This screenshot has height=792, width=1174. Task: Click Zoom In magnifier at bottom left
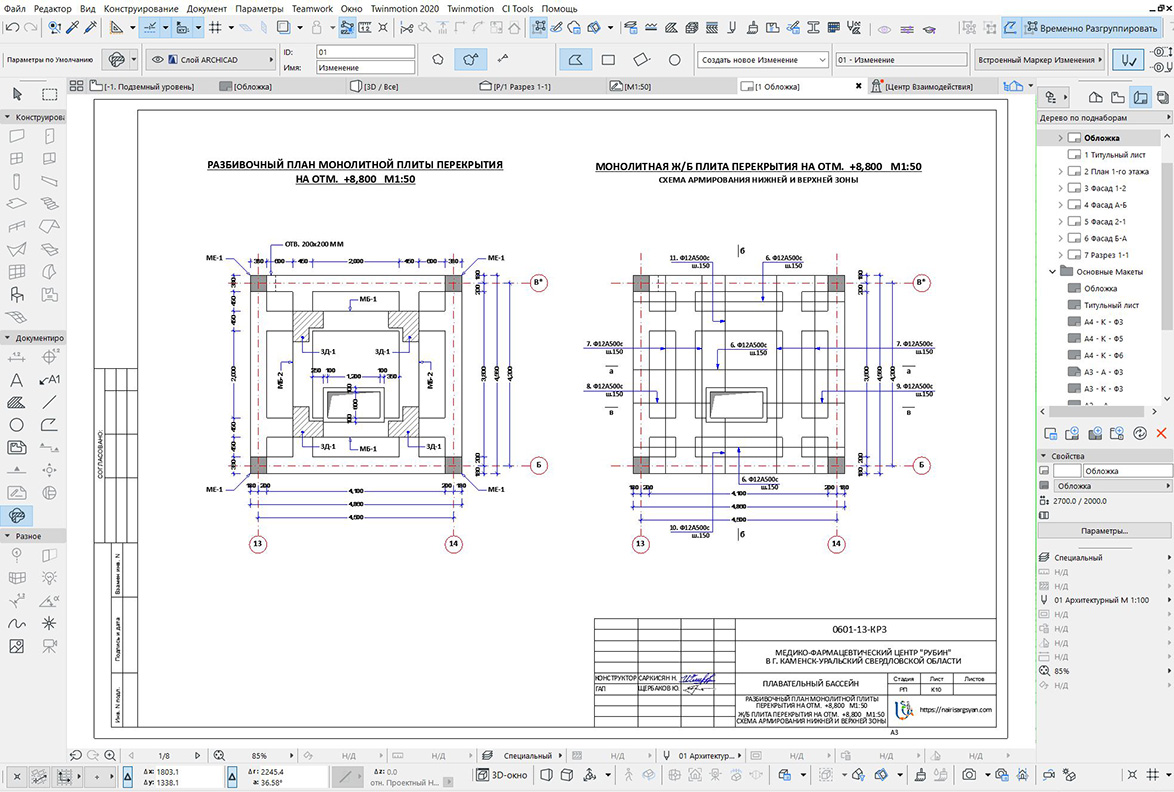tap(110, 755)
